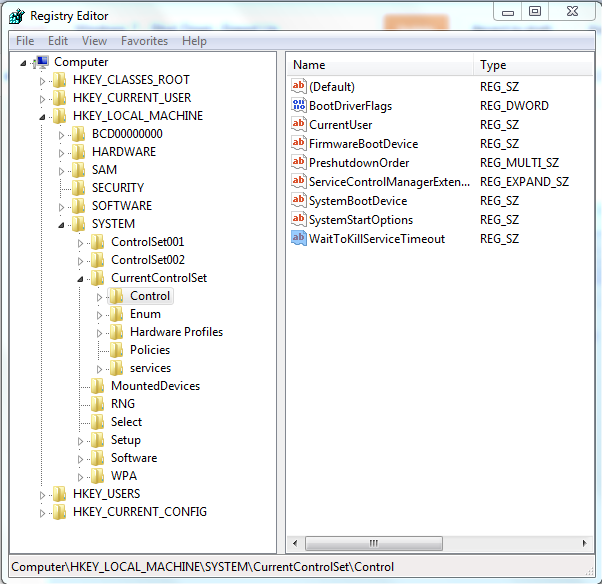602x584 pixels.
Task: Click the CurrentControlSet folder icon
Action: [98, 278]
